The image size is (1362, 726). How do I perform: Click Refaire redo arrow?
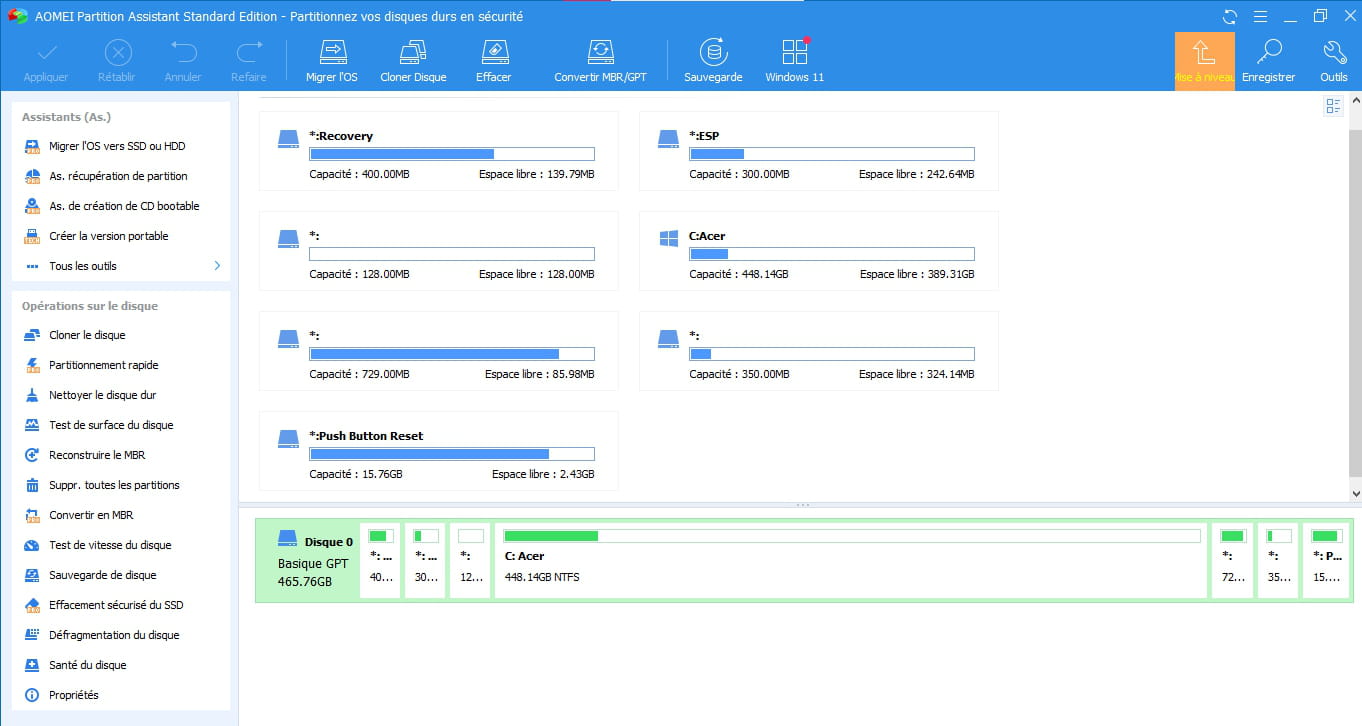pos(249,61)
